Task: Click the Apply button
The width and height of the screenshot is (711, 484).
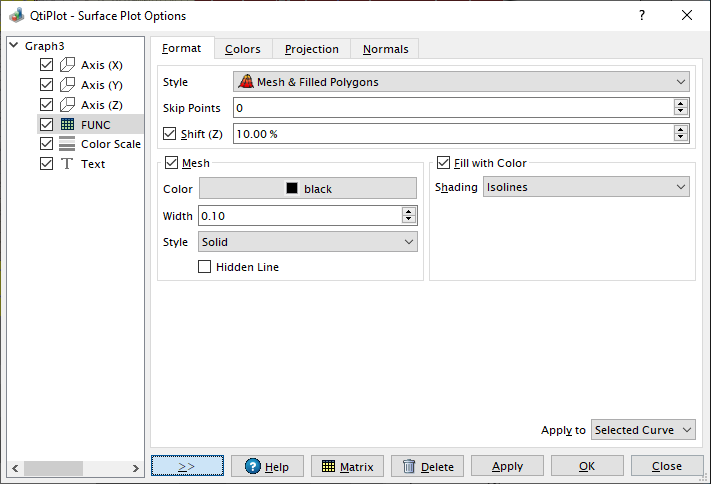Action: tap(507, 466)
